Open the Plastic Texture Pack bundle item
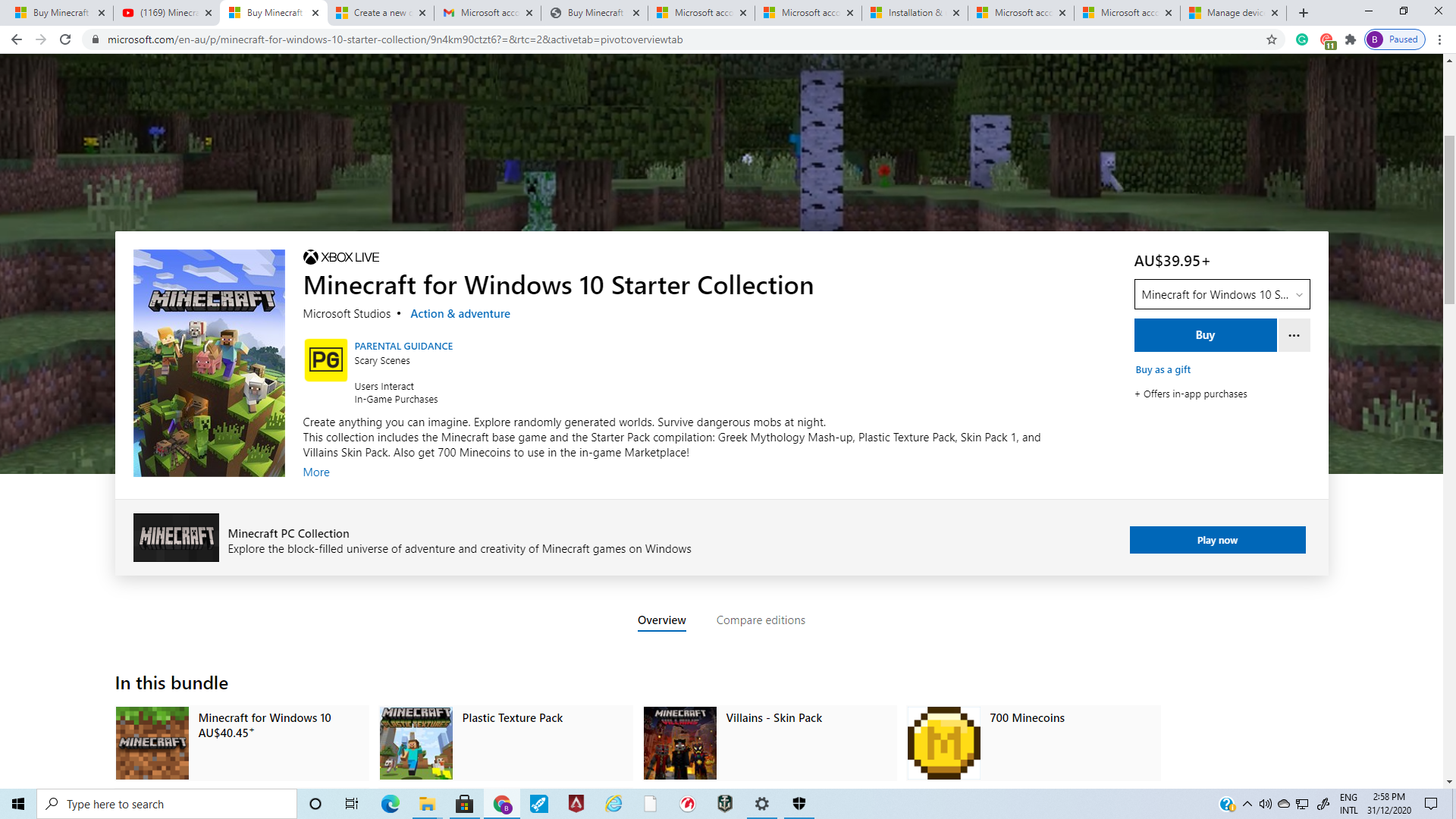This screenshot has height=819, width=1456. pos(506,743)
